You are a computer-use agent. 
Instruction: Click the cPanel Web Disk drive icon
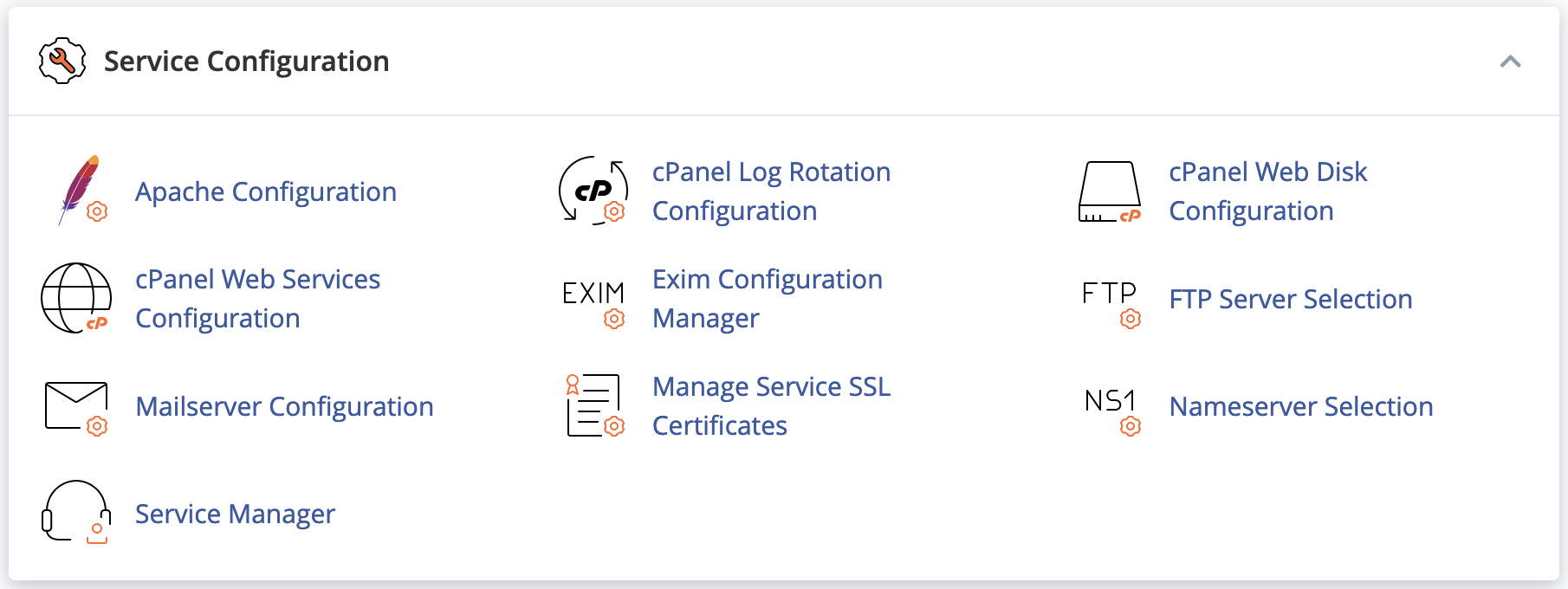point(1110,191)
